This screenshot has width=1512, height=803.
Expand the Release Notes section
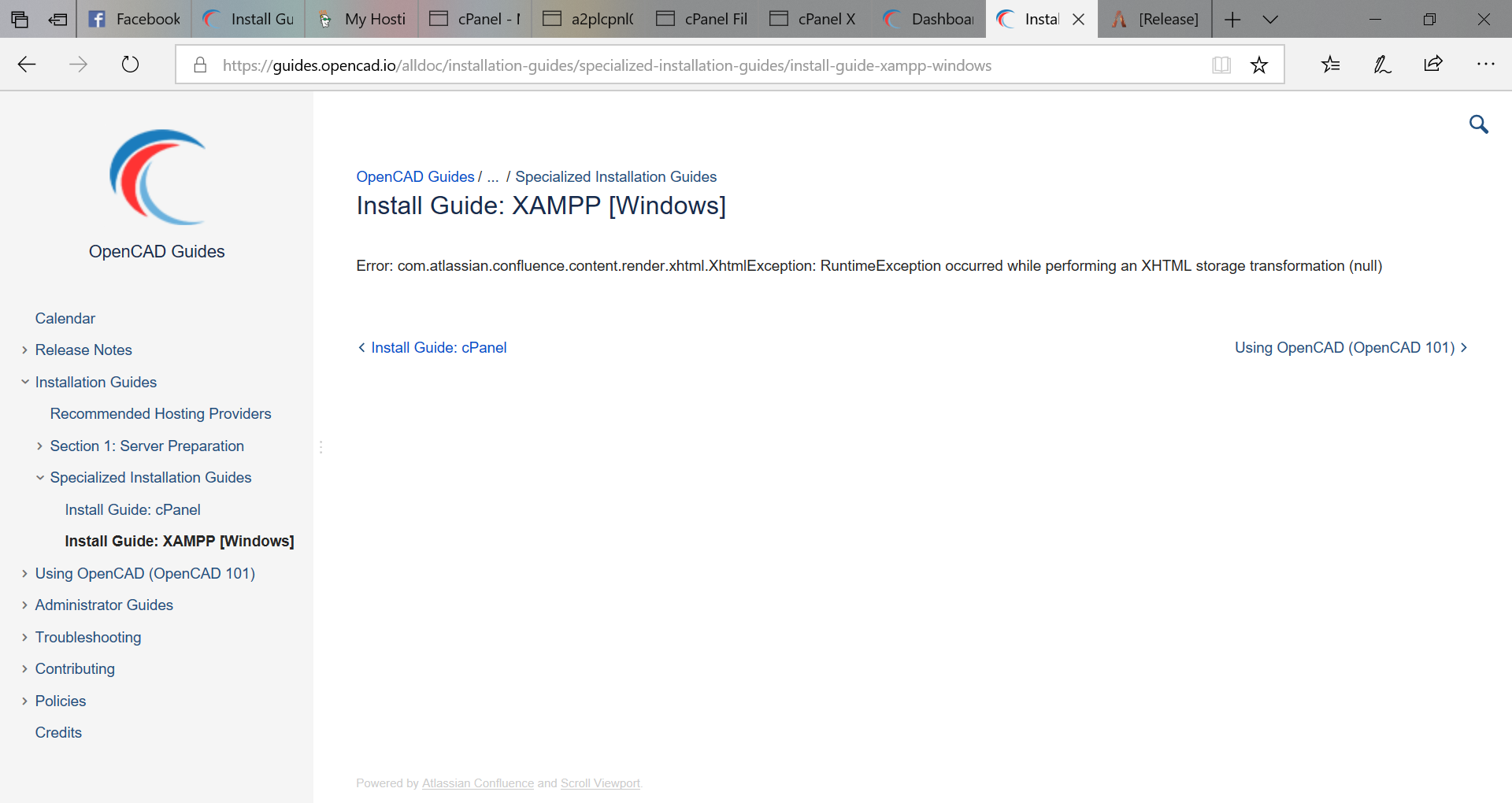tap(24, 350)
